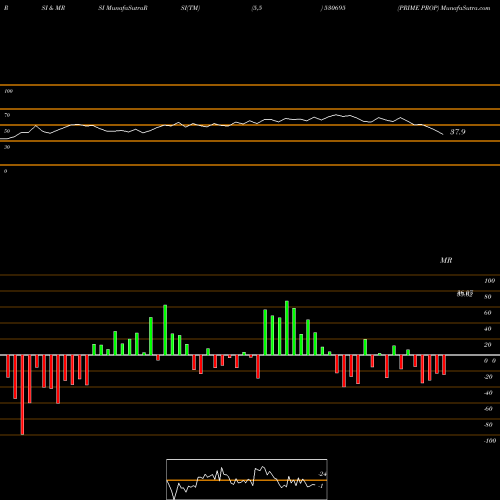Click the MR panel label
This screenshot has width=500, height=500.
(446, 260)
